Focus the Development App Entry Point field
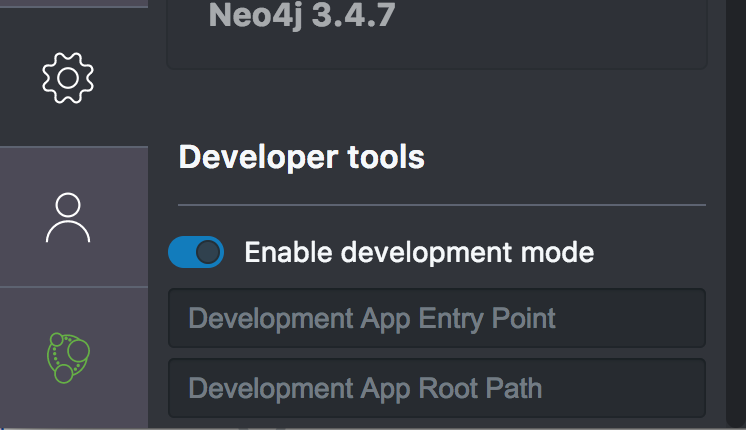The width and height of the screenshot is (746, 430). point(437,319)
